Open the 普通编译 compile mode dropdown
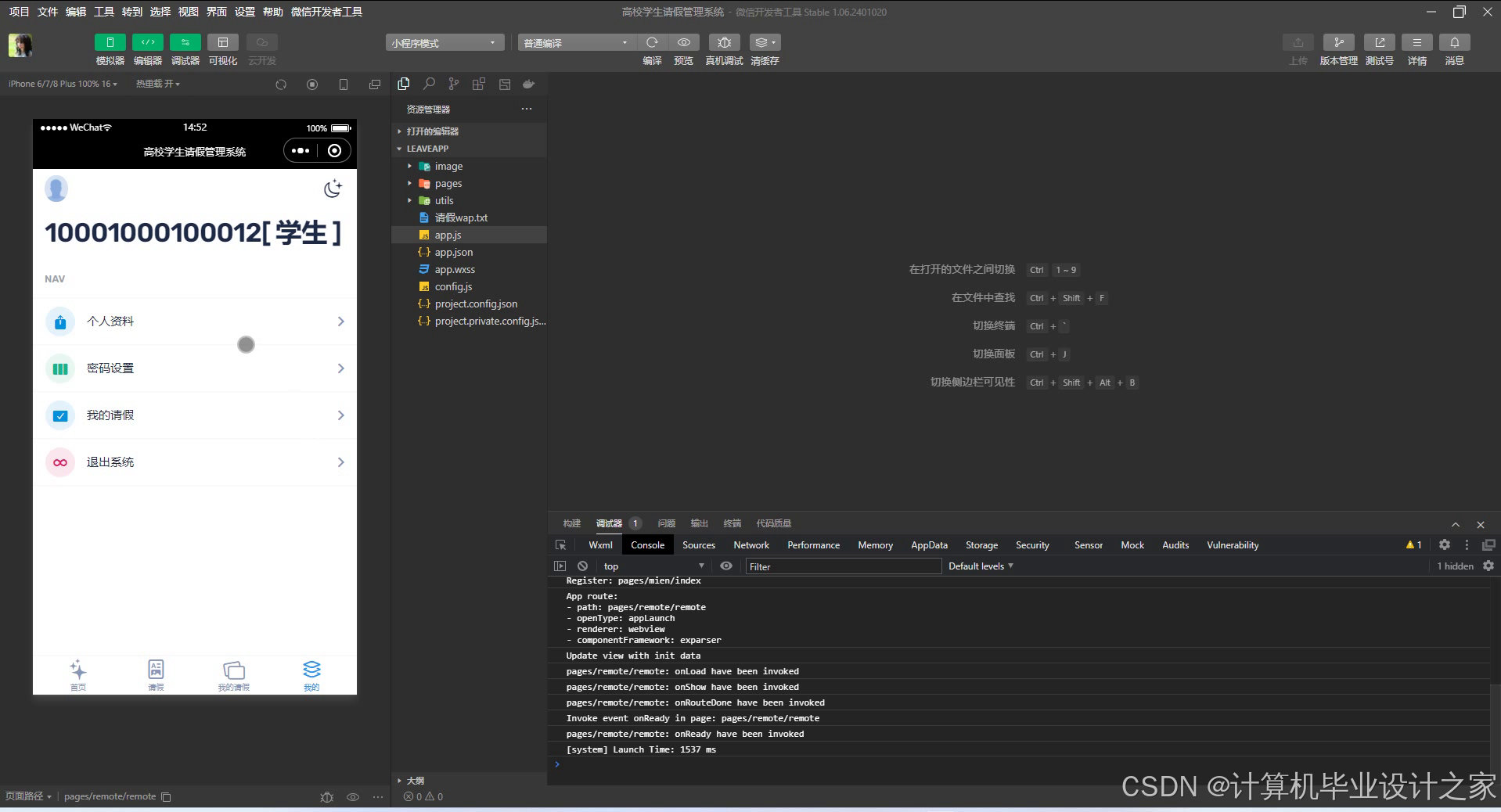 point(575,42)
